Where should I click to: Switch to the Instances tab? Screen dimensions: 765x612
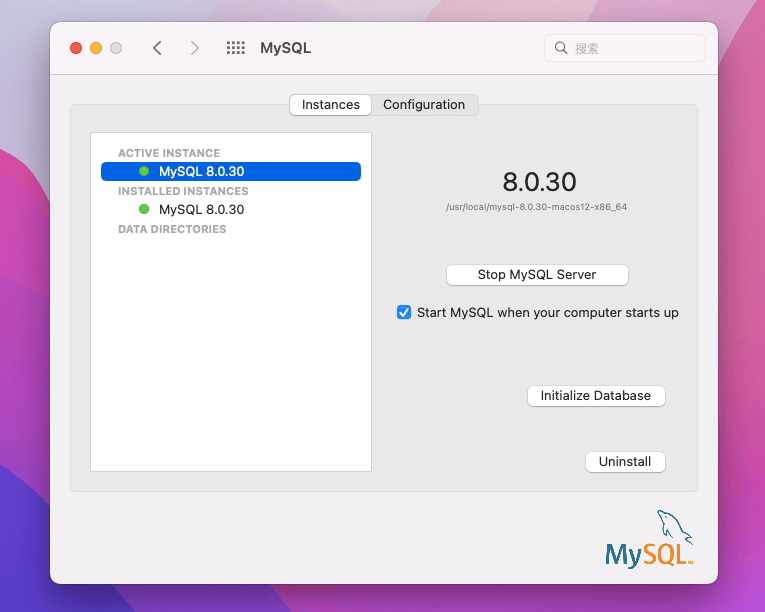click(330, 104)
